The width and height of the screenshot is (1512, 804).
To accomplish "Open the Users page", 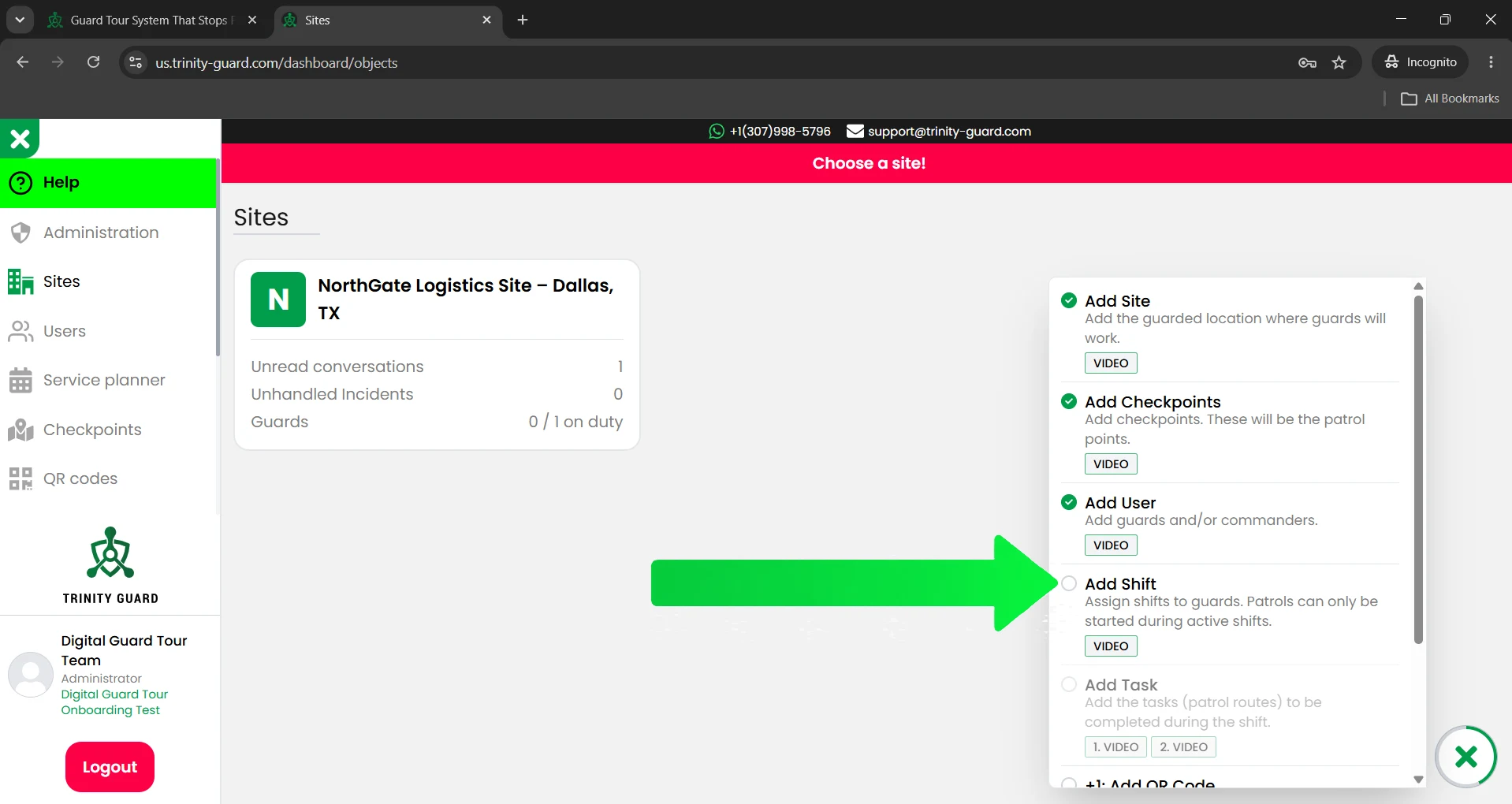I will coord(108,331).
